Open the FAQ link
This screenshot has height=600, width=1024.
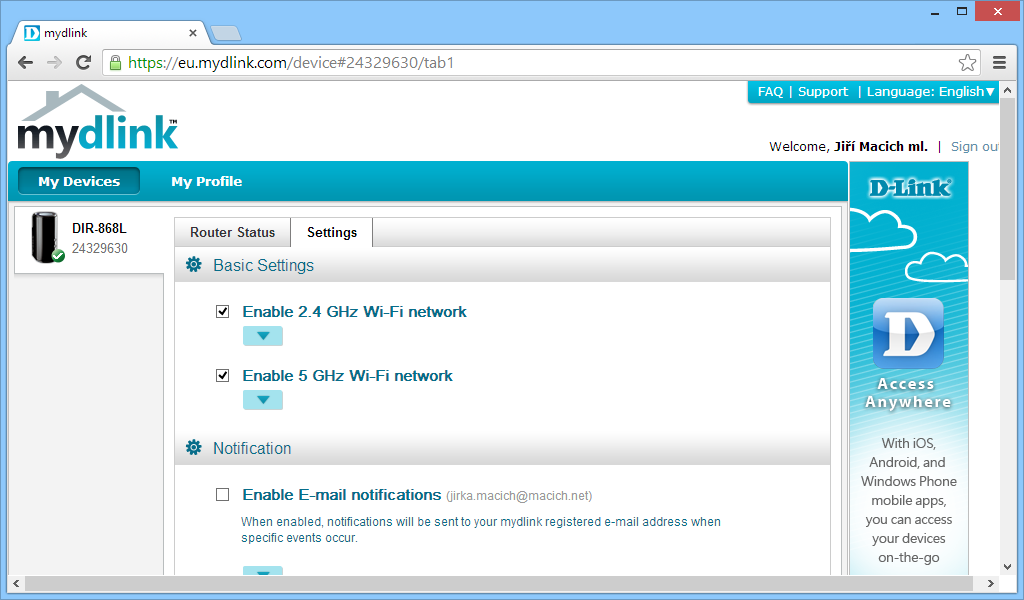point(770,92)
